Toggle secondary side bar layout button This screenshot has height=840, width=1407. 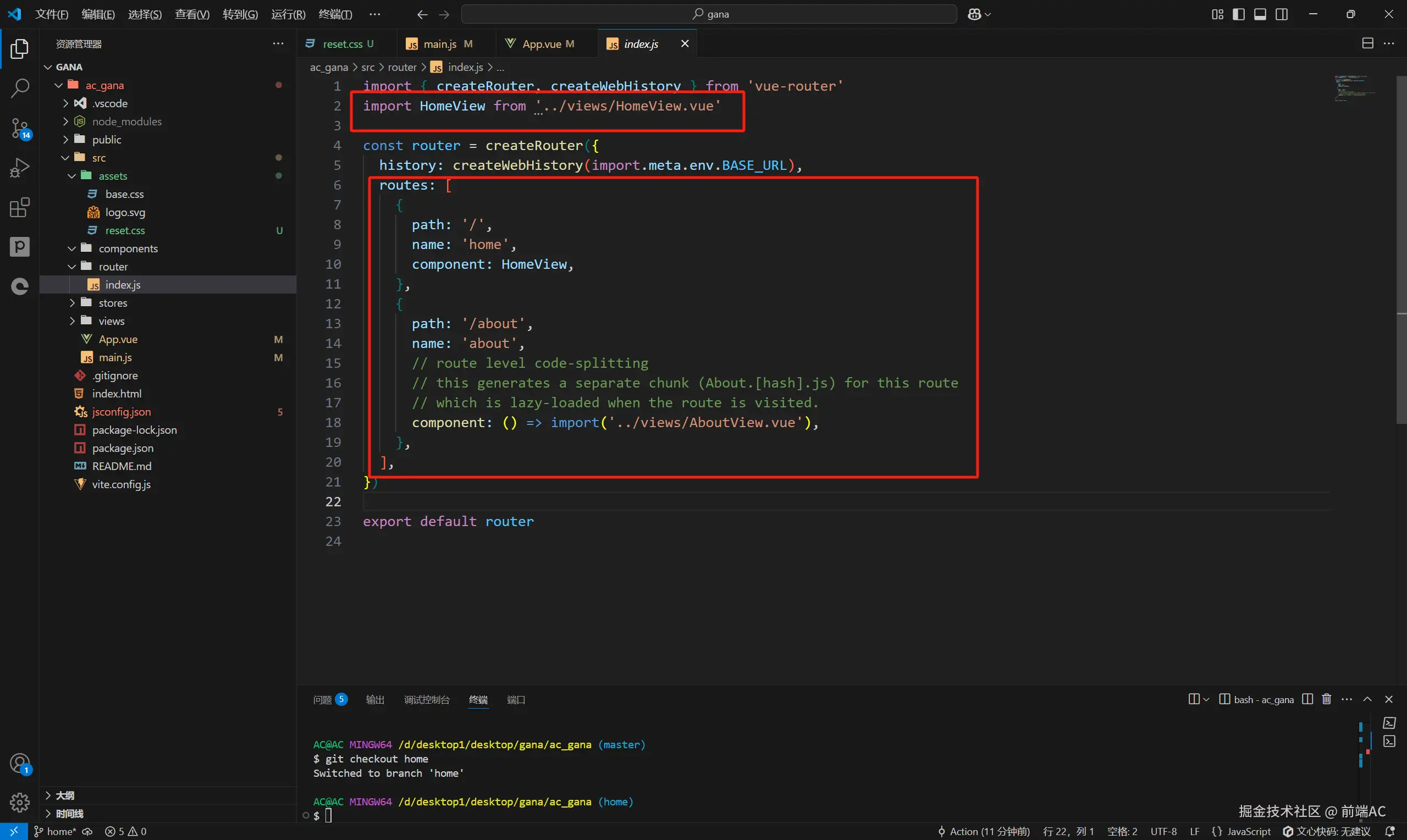[x=1281, y=14]
